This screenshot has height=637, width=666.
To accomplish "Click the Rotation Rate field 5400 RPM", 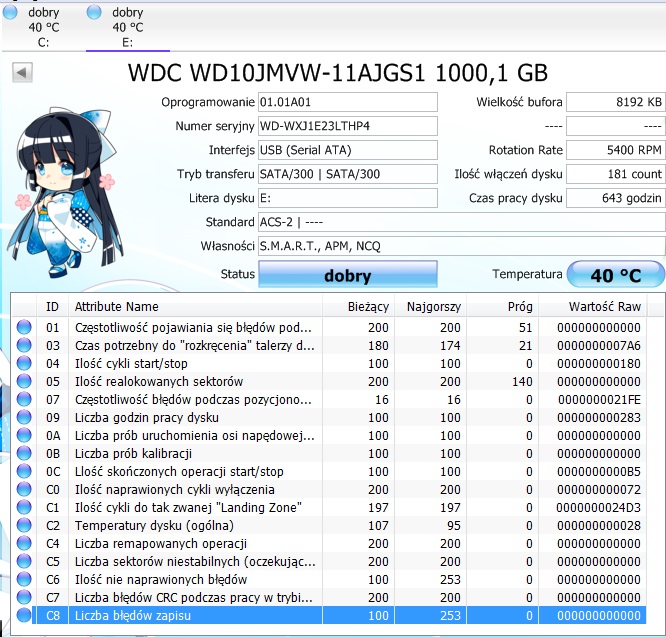I will click(615, 150).
